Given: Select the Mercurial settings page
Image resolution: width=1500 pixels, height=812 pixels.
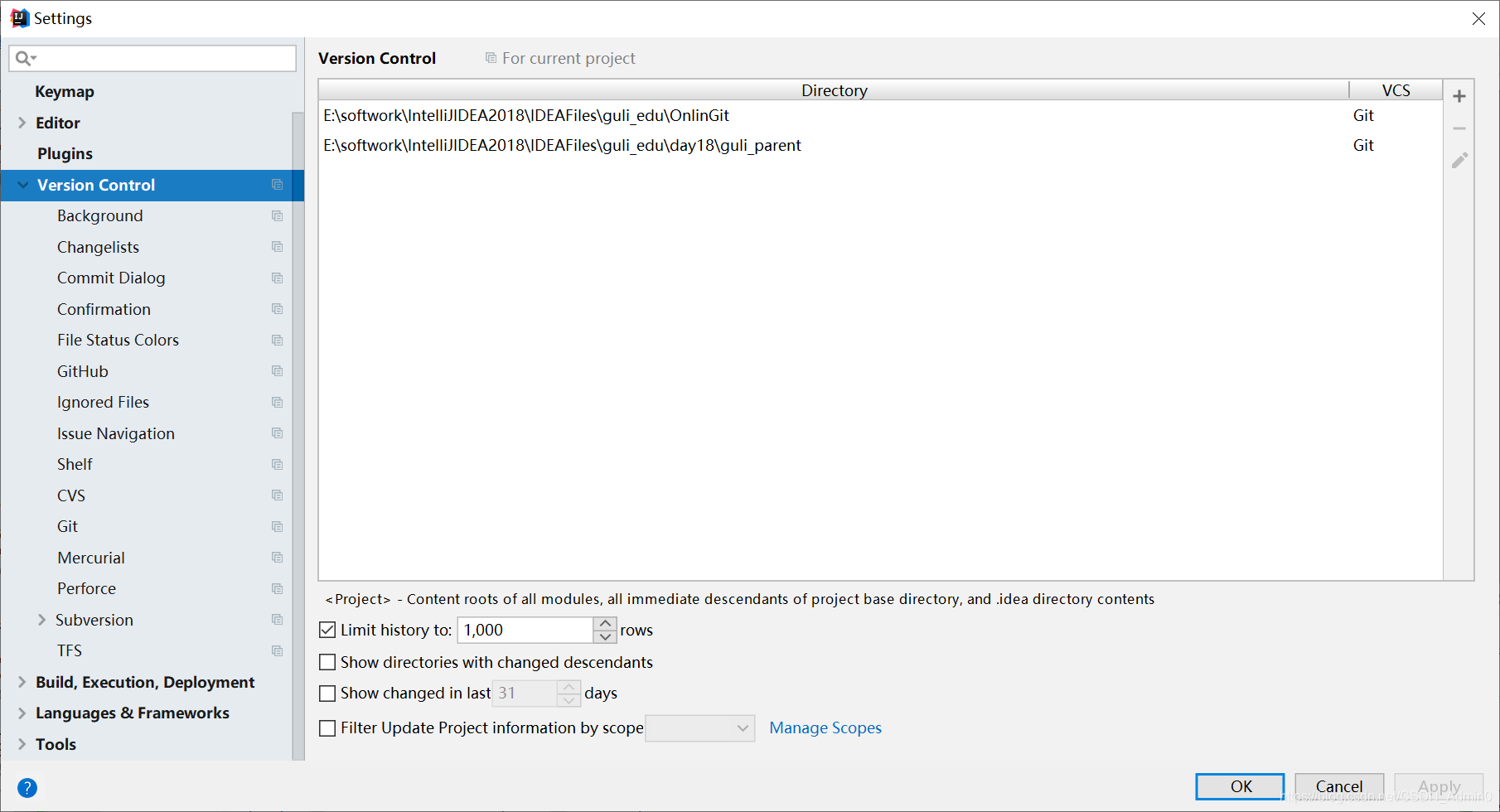Looking at the screenshot, I should pyautogui.click(x=91, y=558).
